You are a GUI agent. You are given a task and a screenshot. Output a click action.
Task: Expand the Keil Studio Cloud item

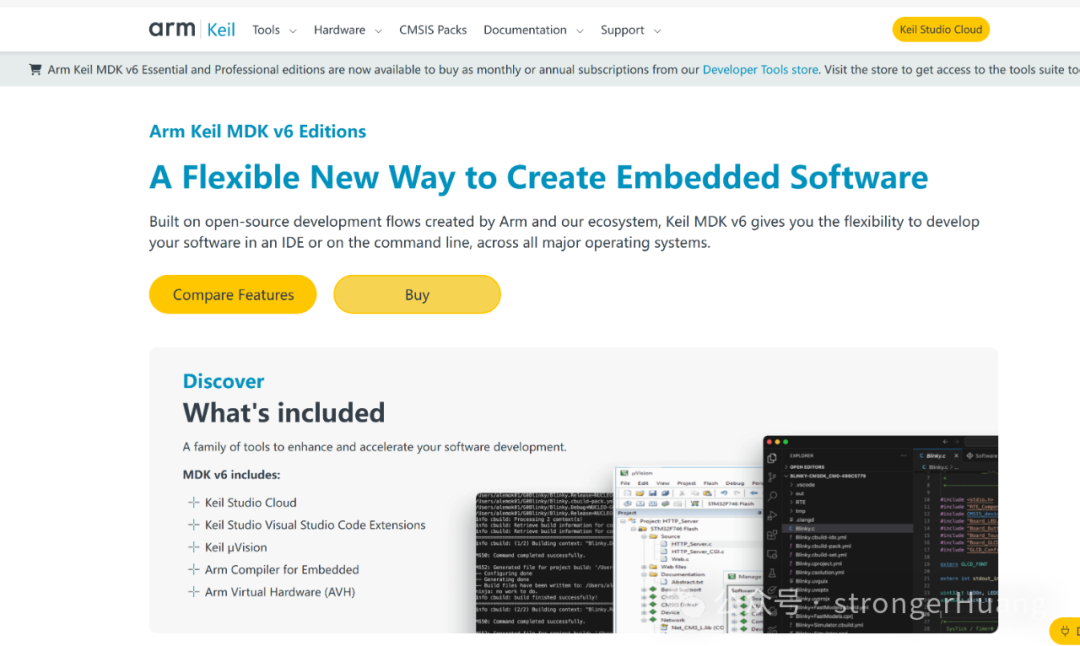(x=250, y=503)
